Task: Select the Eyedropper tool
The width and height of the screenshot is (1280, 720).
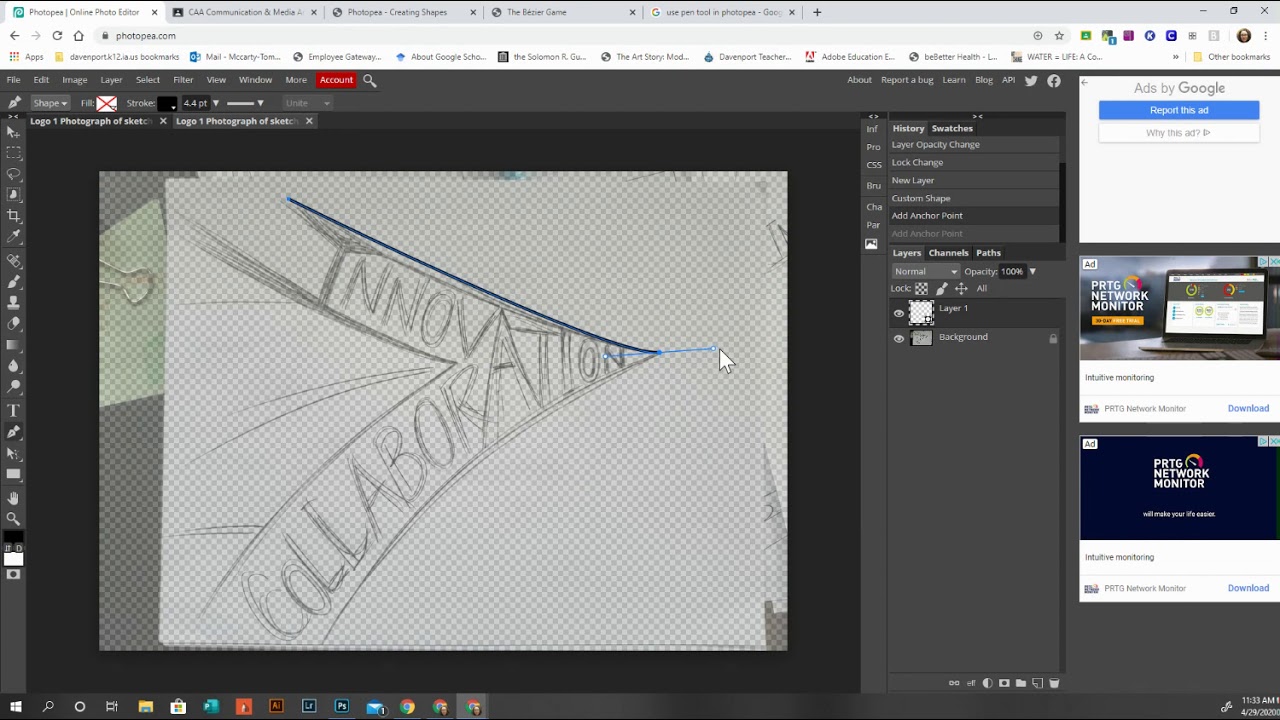Action: pos(13,237)
